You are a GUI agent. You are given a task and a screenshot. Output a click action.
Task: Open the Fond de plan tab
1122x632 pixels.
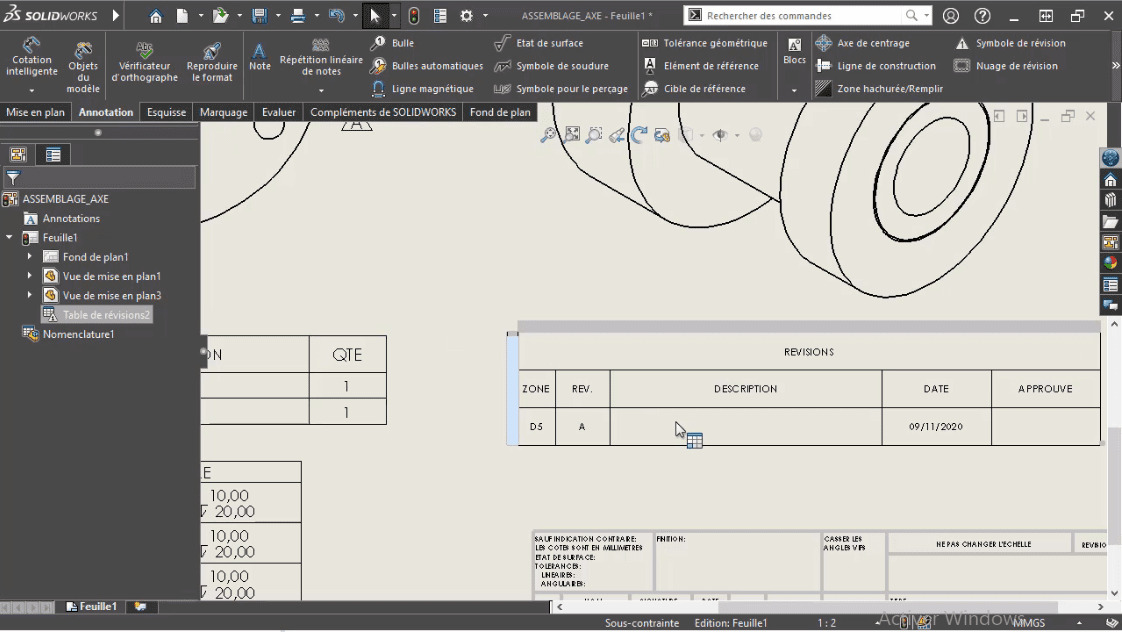pos(500,112)
